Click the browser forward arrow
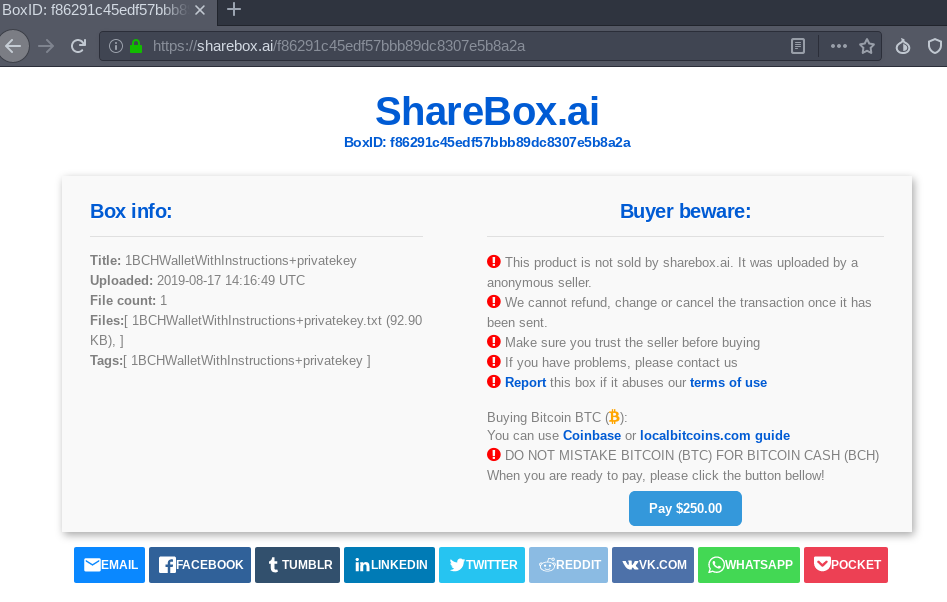The width and height of the screenshot is (947, 602). pos(46,46)
